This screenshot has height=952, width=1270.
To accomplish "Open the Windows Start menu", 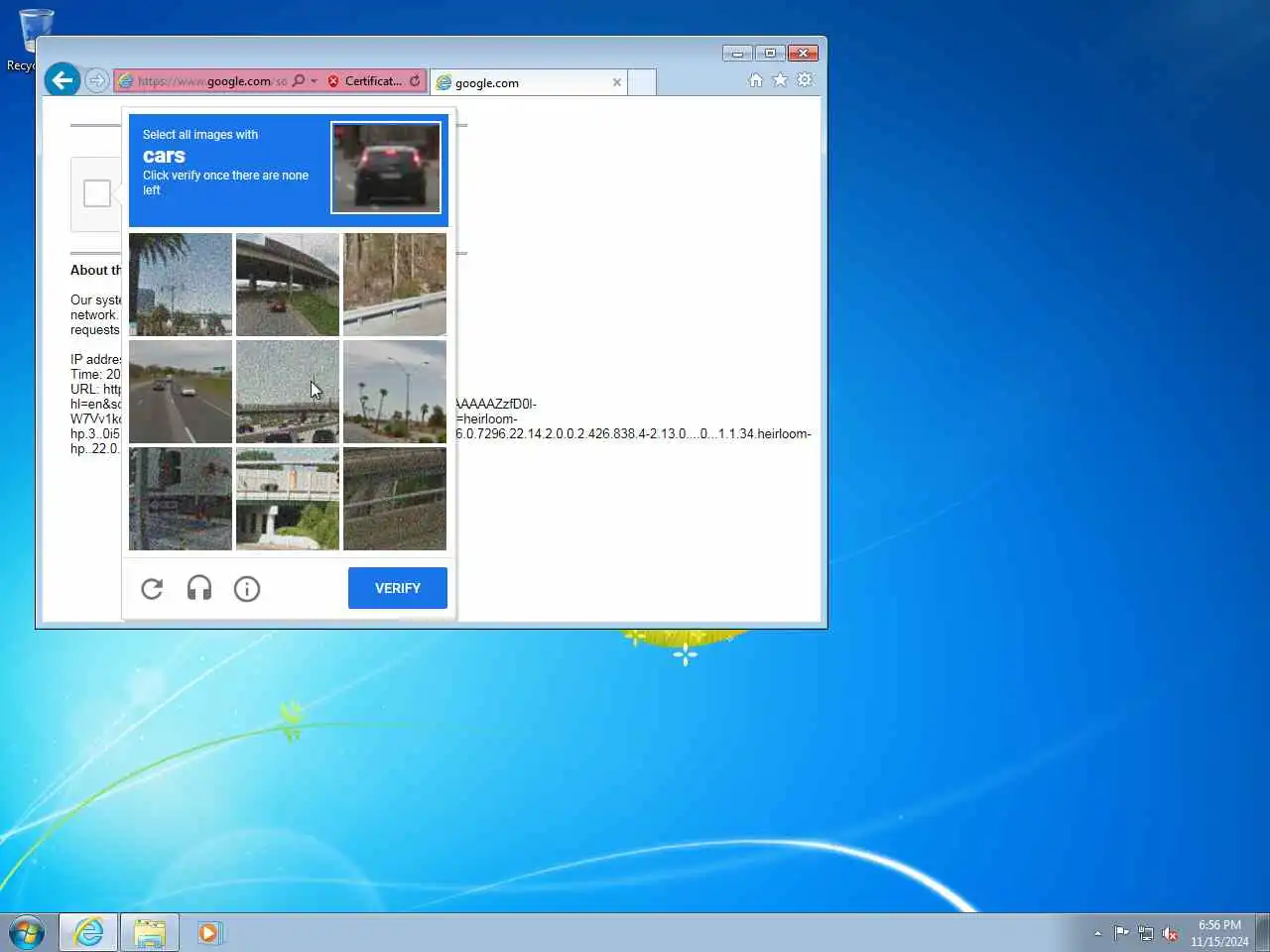I will [x=27, y=932].
